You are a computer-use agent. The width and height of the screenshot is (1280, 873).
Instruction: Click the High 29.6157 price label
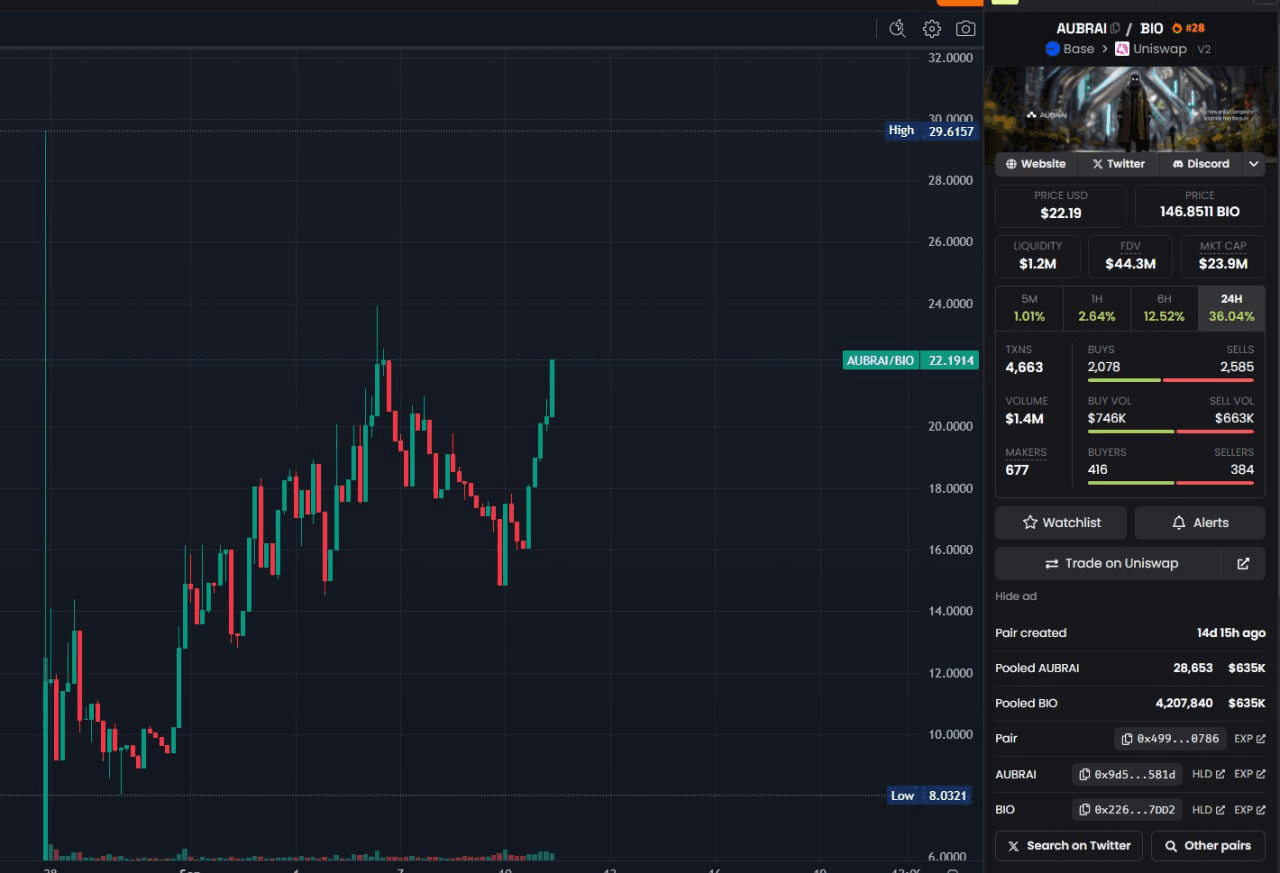tap(931, 131)
